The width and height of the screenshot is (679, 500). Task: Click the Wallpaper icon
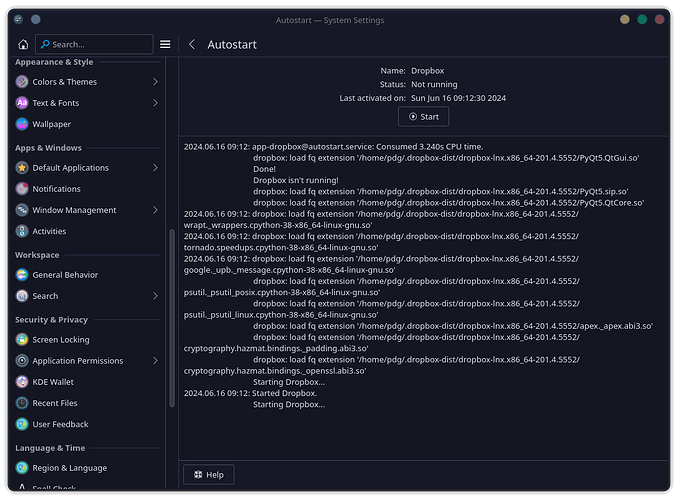point(22,124)
